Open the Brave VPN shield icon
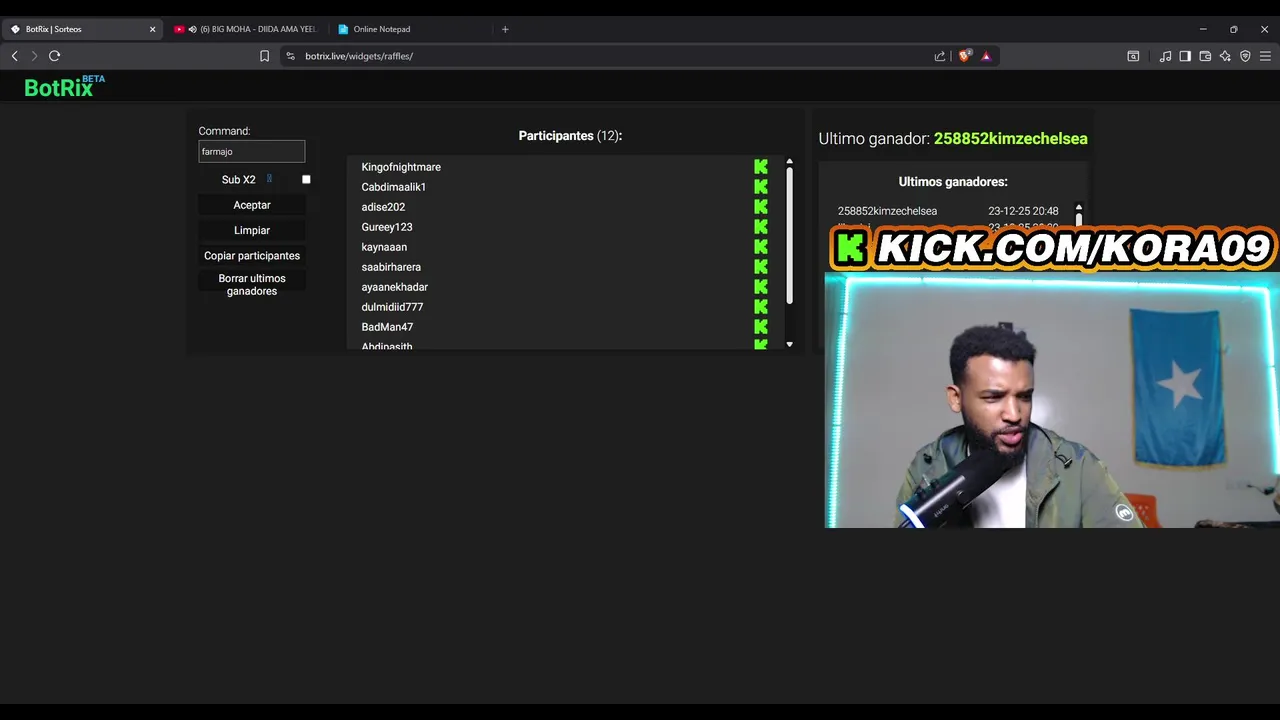Viewport: 1280px width, 720px height. (x=1245, y=56)
